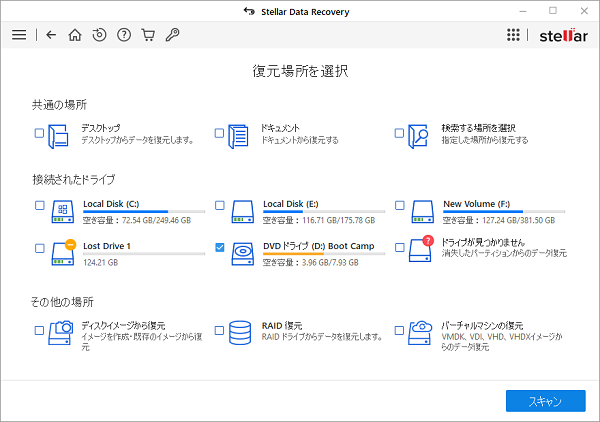The height and width of the screenshot is (422, 600).
Task: Click the DVD drive (D:) disc icon
Action: point(243,254)
